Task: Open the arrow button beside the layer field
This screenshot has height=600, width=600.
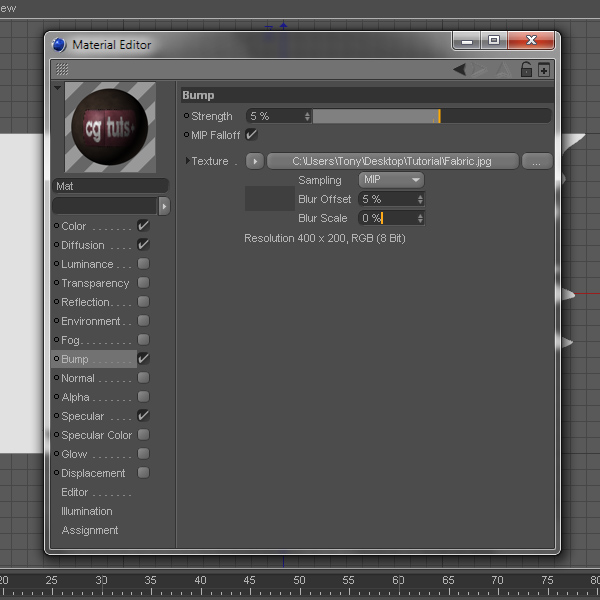Action: coord(164,206)
